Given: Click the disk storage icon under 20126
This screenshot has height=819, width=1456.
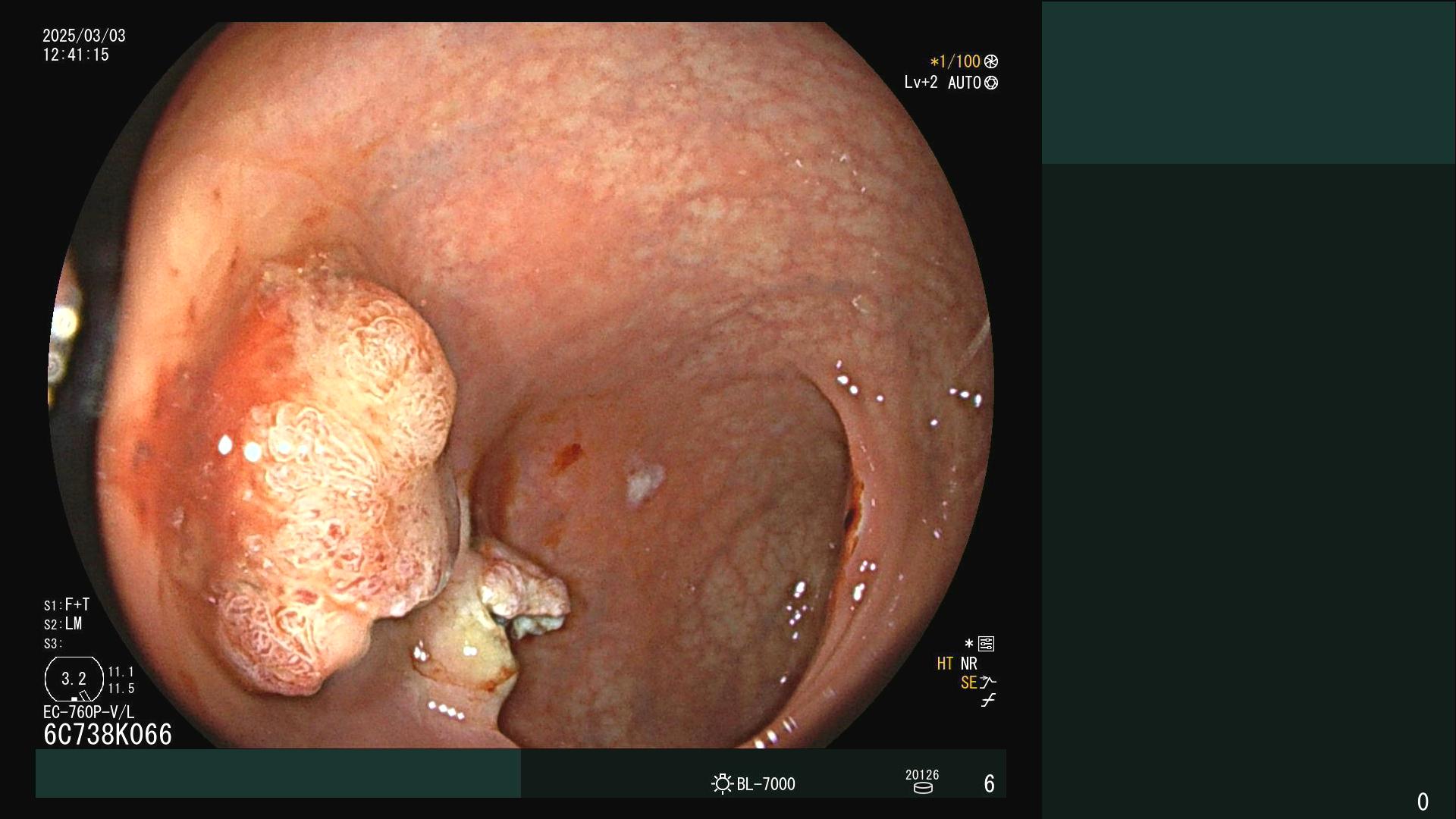Looking at the screenshot, I should [x=923, y=788].
